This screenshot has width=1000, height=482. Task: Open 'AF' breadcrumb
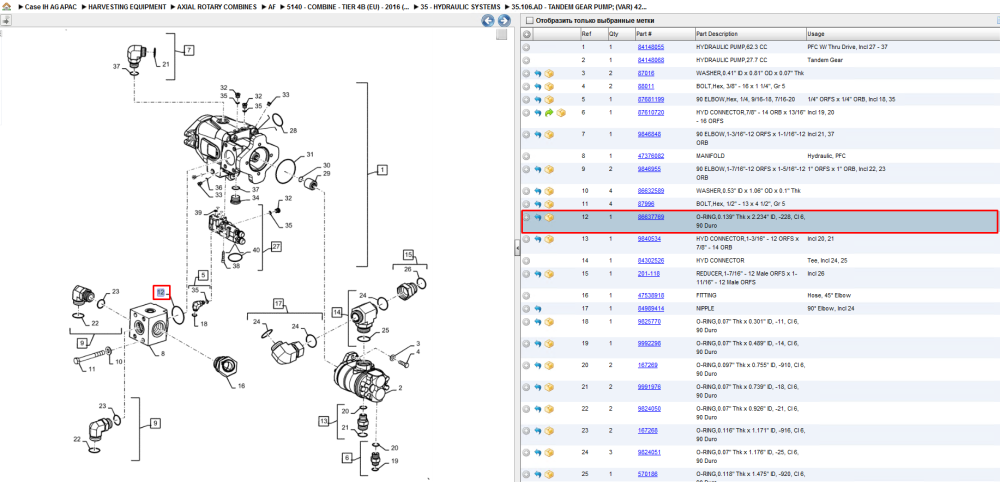[272, 6]
